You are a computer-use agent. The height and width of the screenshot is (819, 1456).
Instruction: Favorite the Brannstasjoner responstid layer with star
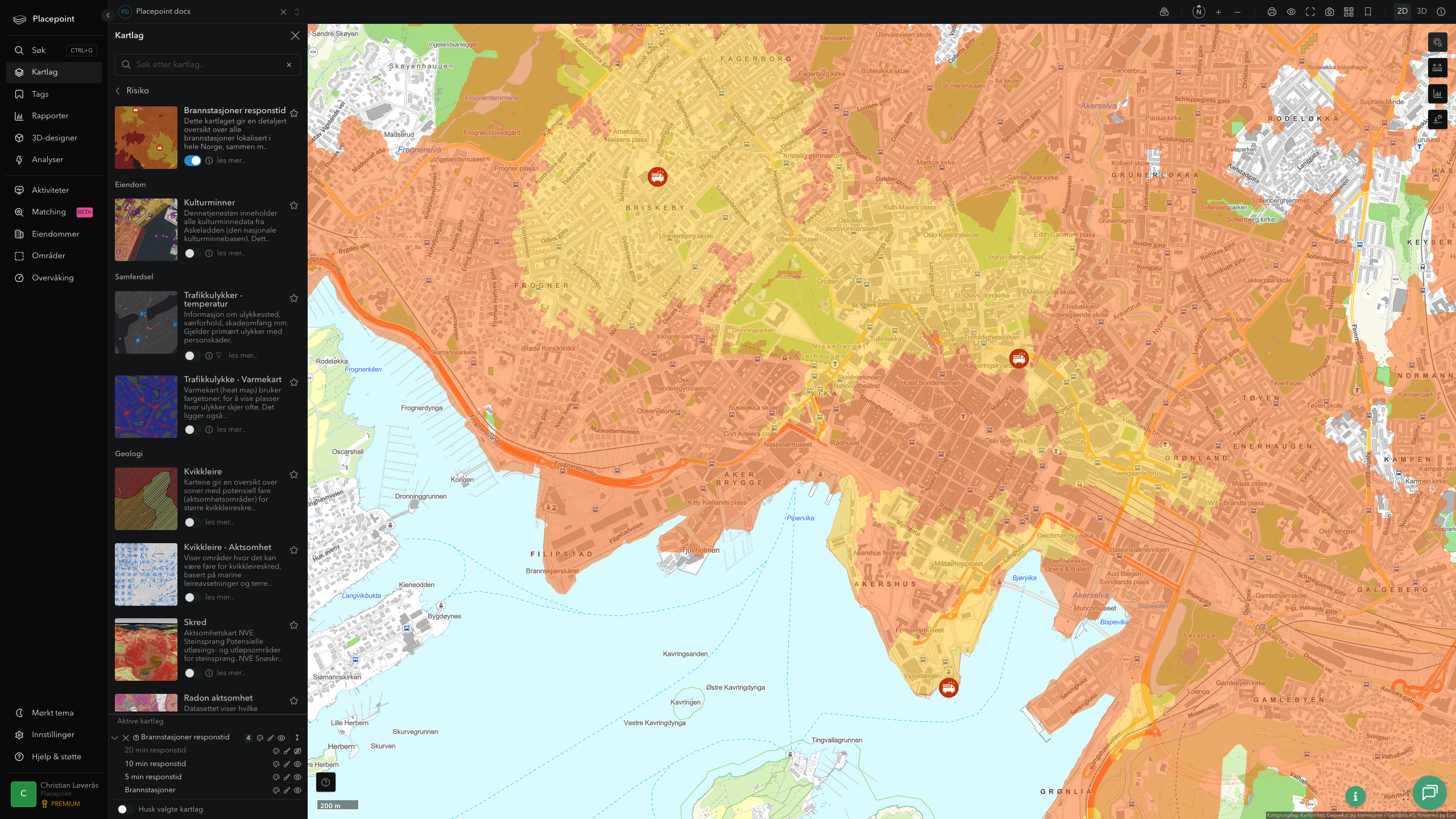294,113
